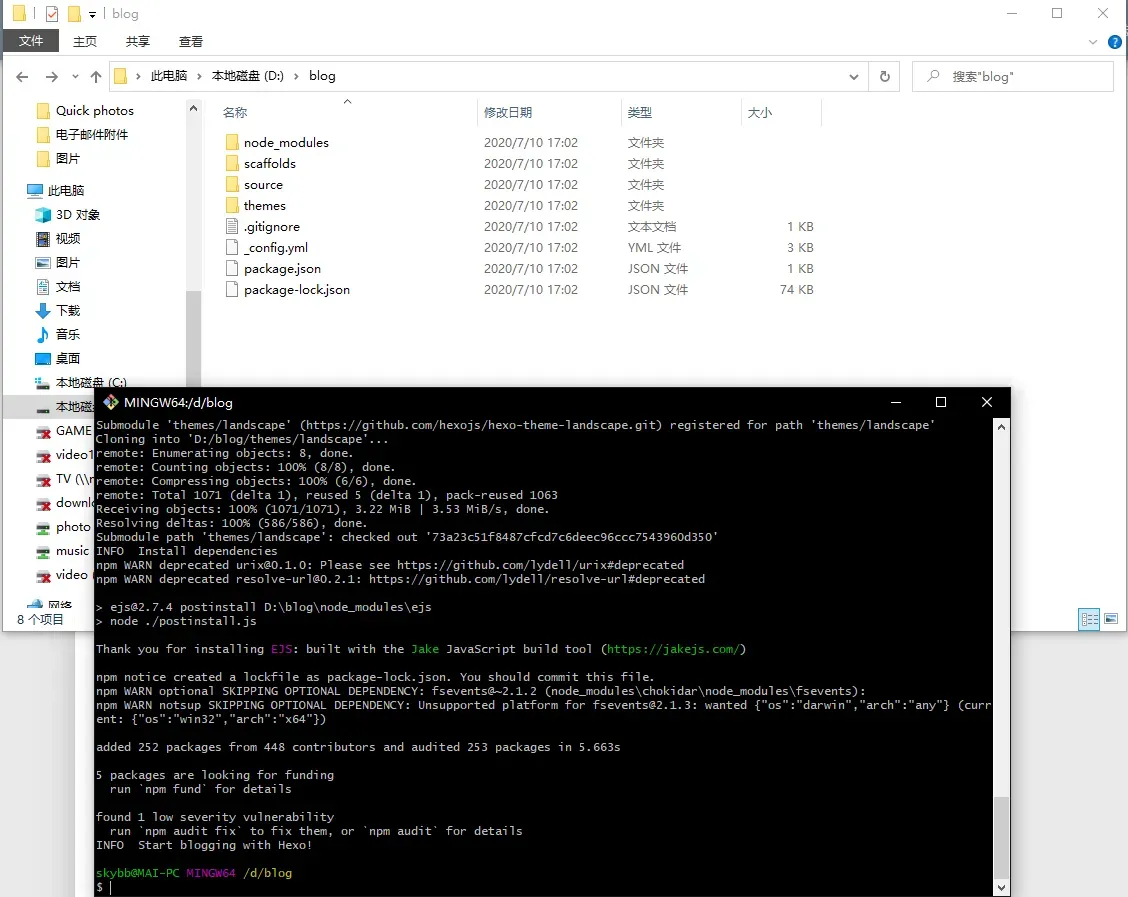Screen dimensions: 1128x897
Task: Switch to details view layout icon
Action: pos(1089,619)
